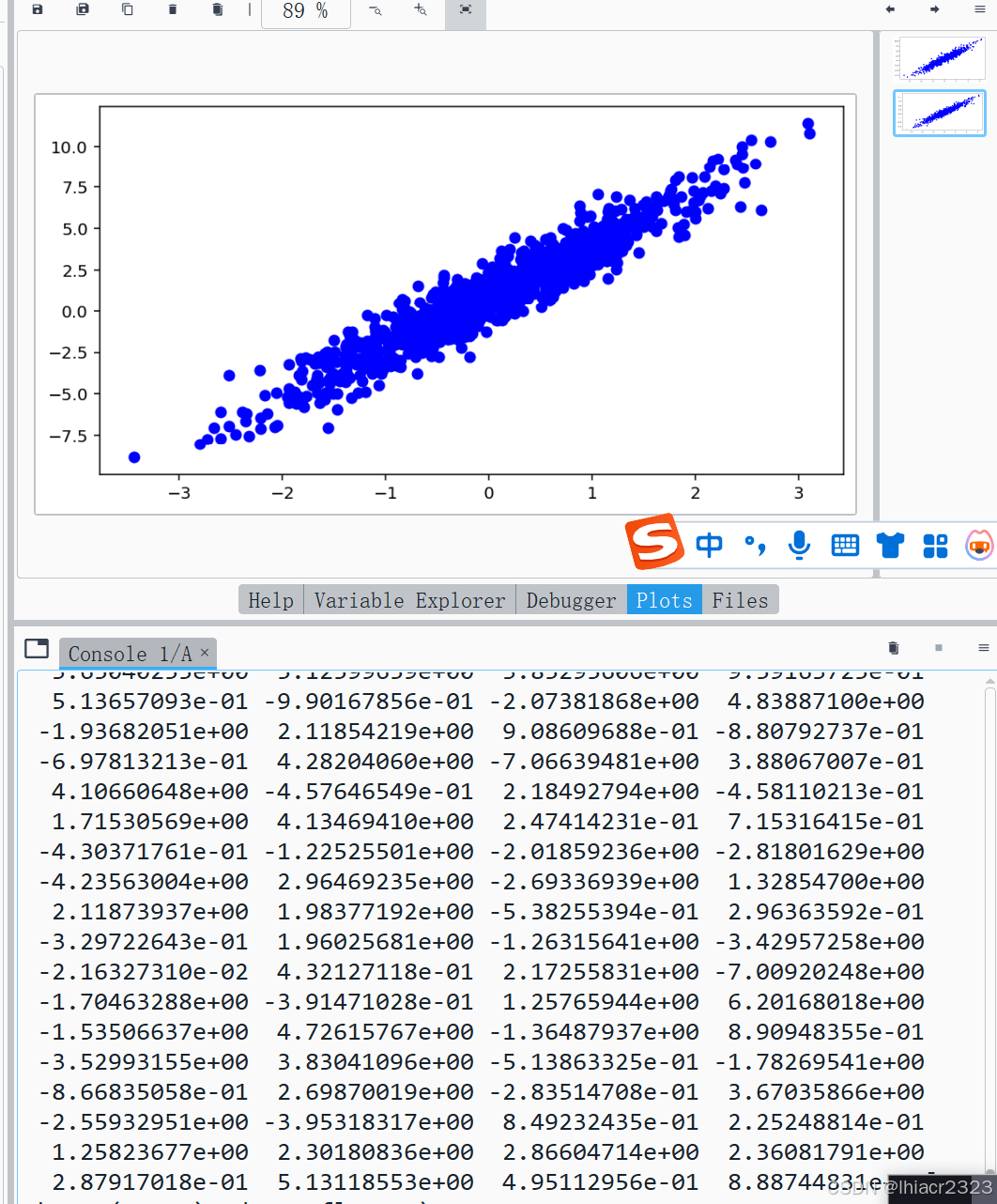Screen dimensions: 997x1204
Task: Open the Debugger tab
Action: [x=571, y=599]
